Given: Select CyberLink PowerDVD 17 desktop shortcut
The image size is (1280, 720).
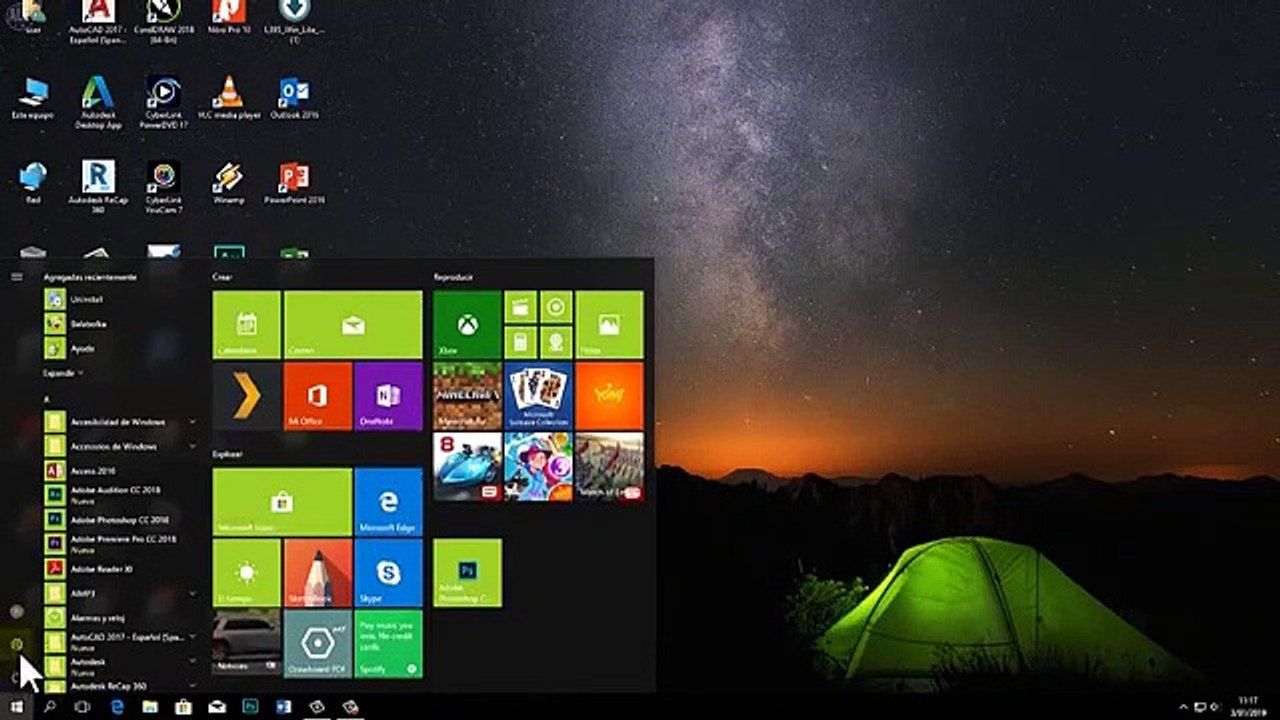Looking at the screenshot, I should point(163,102).
